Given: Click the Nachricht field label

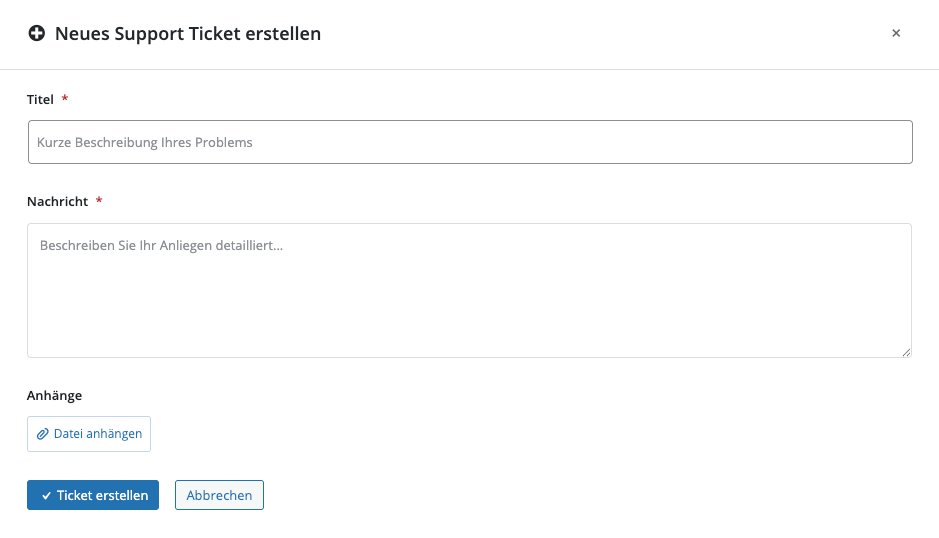Looking at the screenshot, I should [58, 201].
